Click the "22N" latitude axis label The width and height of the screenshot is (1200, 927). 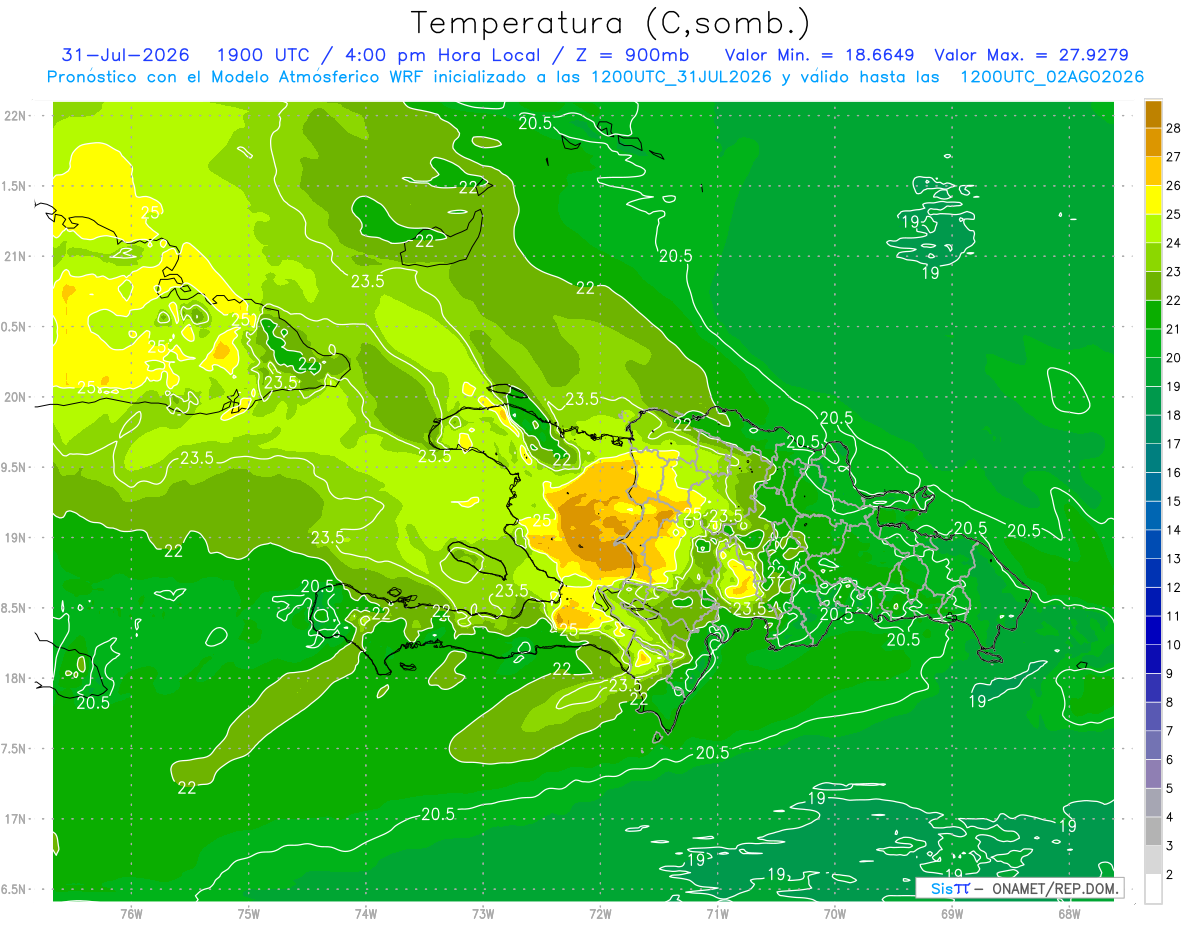14,116
